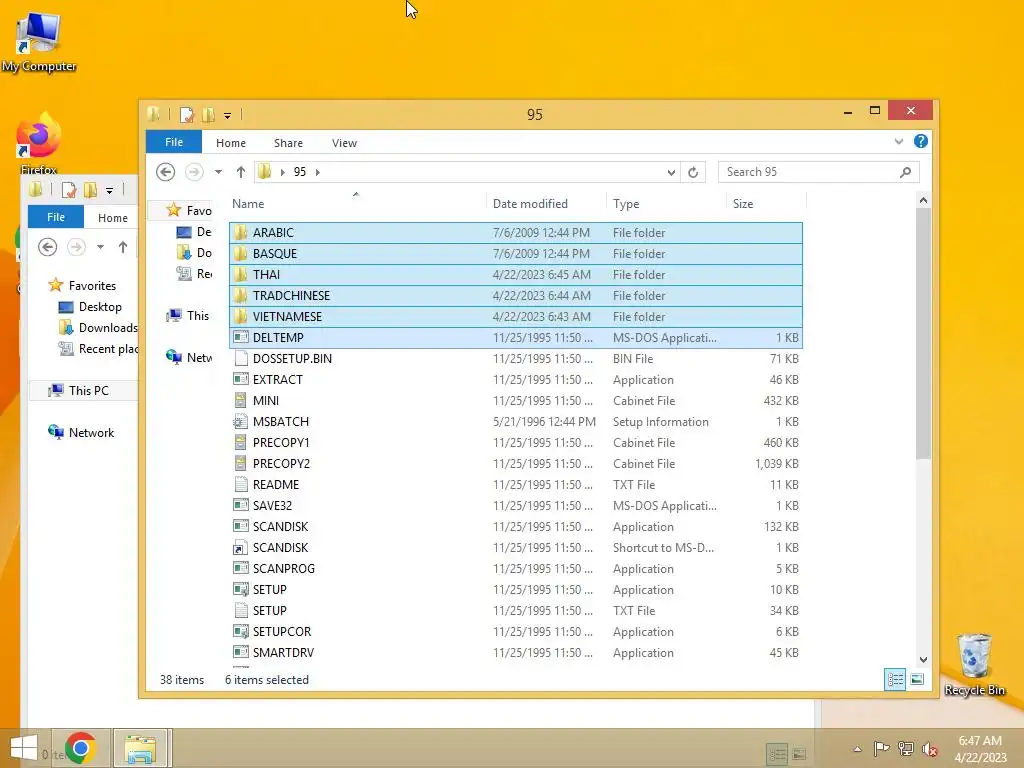Click the File Explorer taskbar icon
This screenshot has width=1024, height=768.
(x=140, y=748)
